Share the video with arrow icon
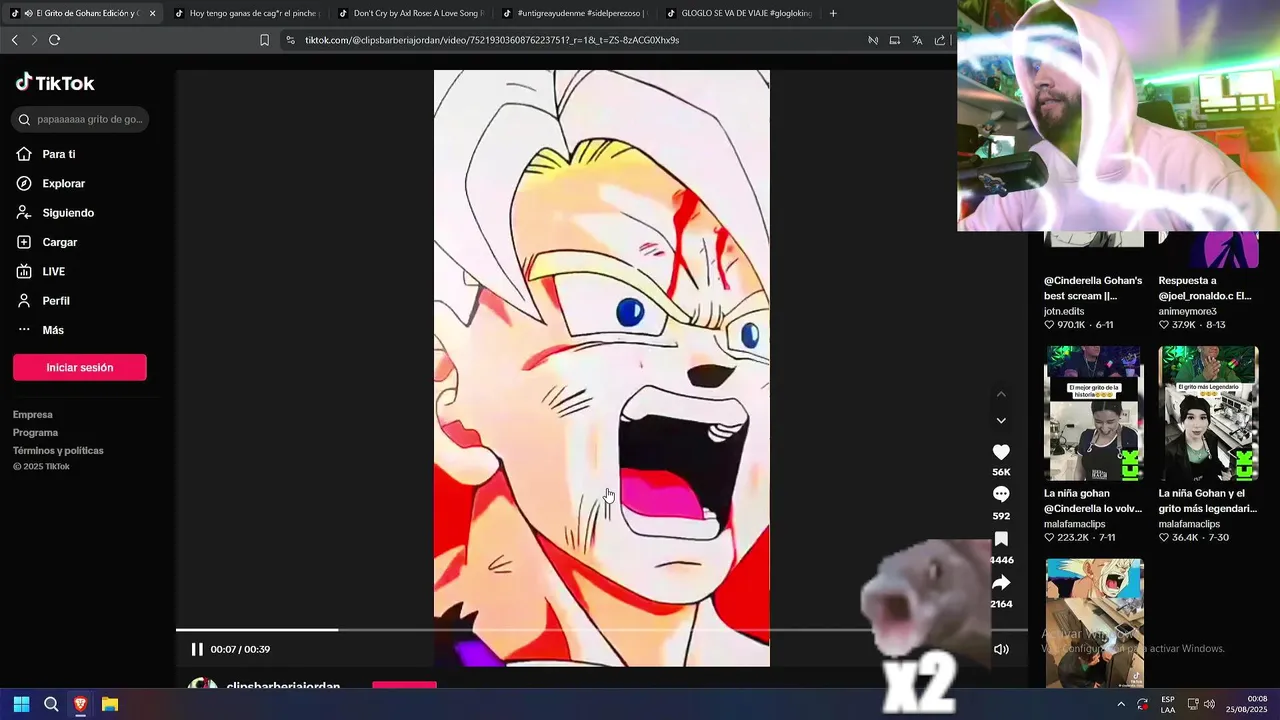This screenshot has width=1280, height=720. coord(1001,583)
